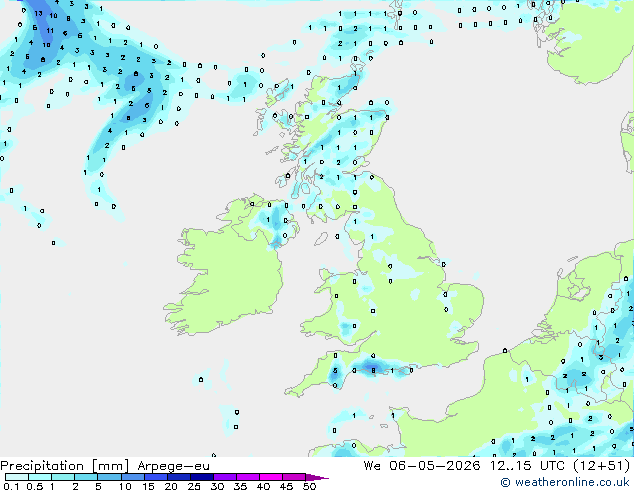Pick the 35–40 mm purple legend swatch
This screenshot has width=634, height=490.
click(248, 477)
